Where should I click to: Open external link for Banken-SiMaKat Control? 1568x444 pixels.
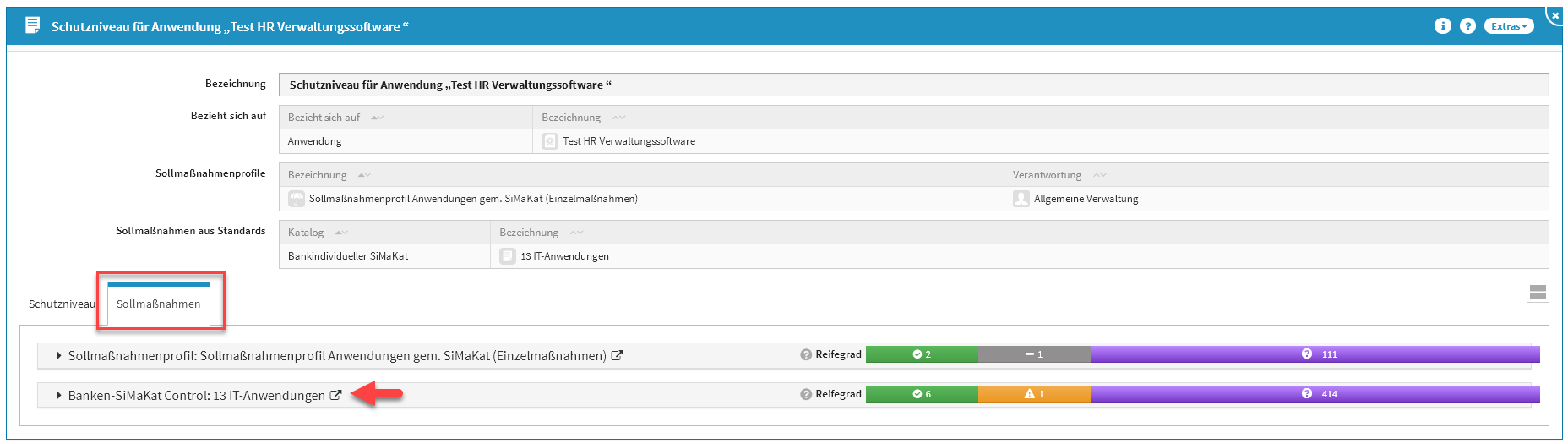[x=335, y=395]
